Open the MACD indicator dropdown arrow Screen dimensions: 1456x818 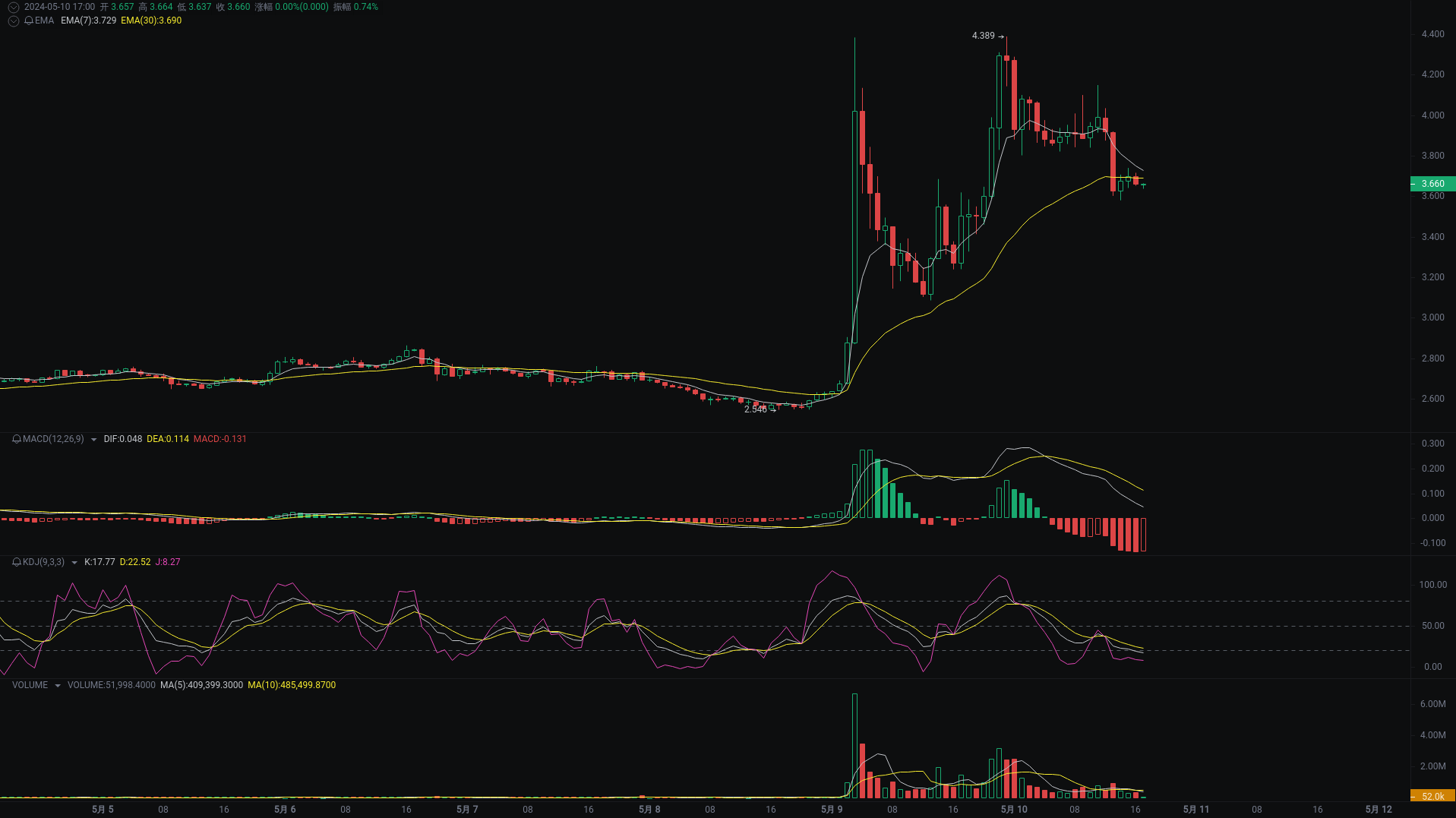[93, 439]
